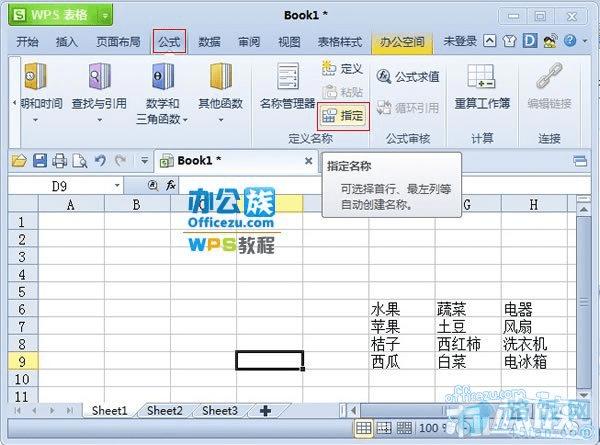Click the 未登录 login link
This screenshot has width=600, height=445.
(460, 41)
